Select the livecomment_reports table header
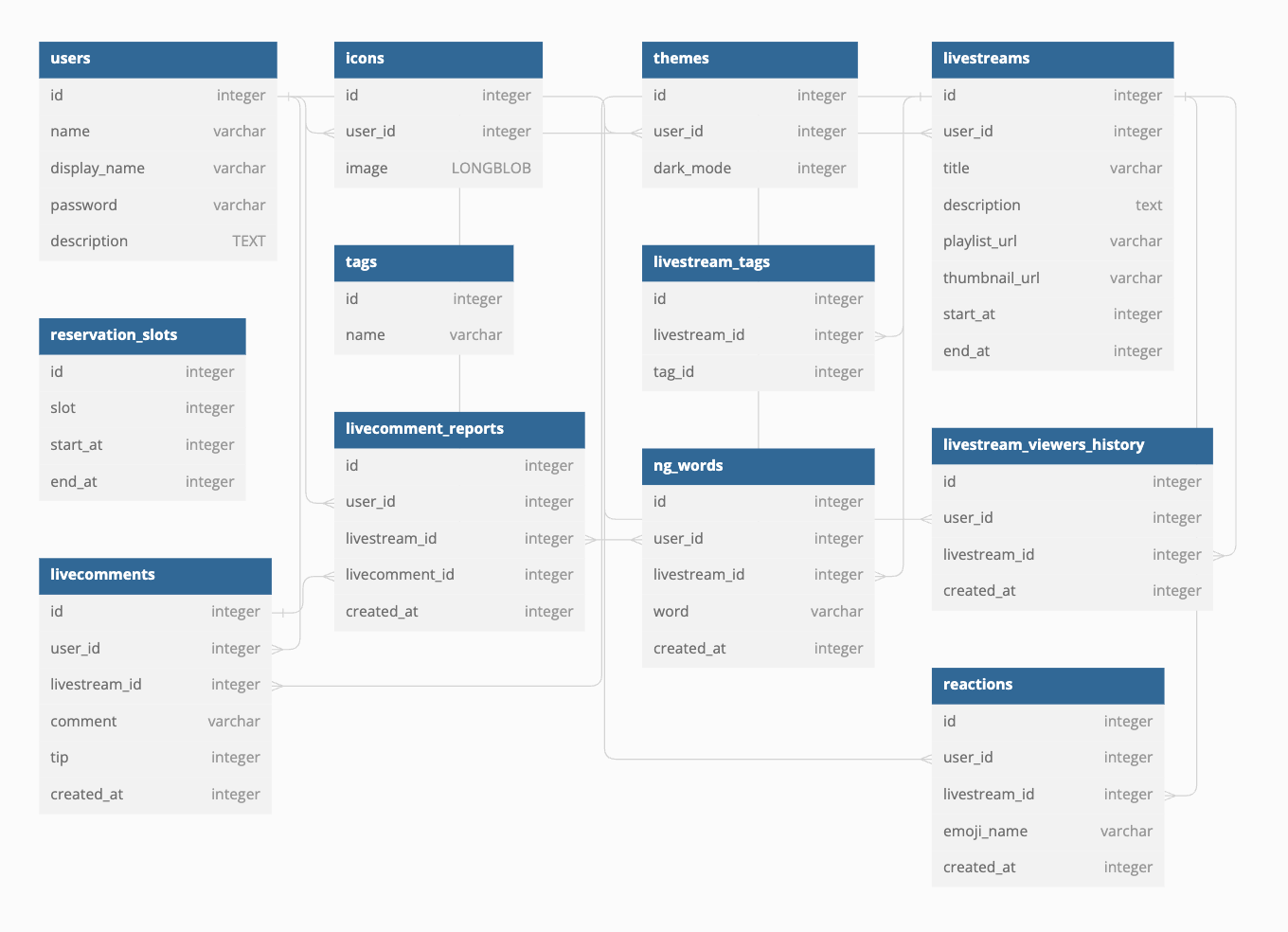 pos(459,429)
